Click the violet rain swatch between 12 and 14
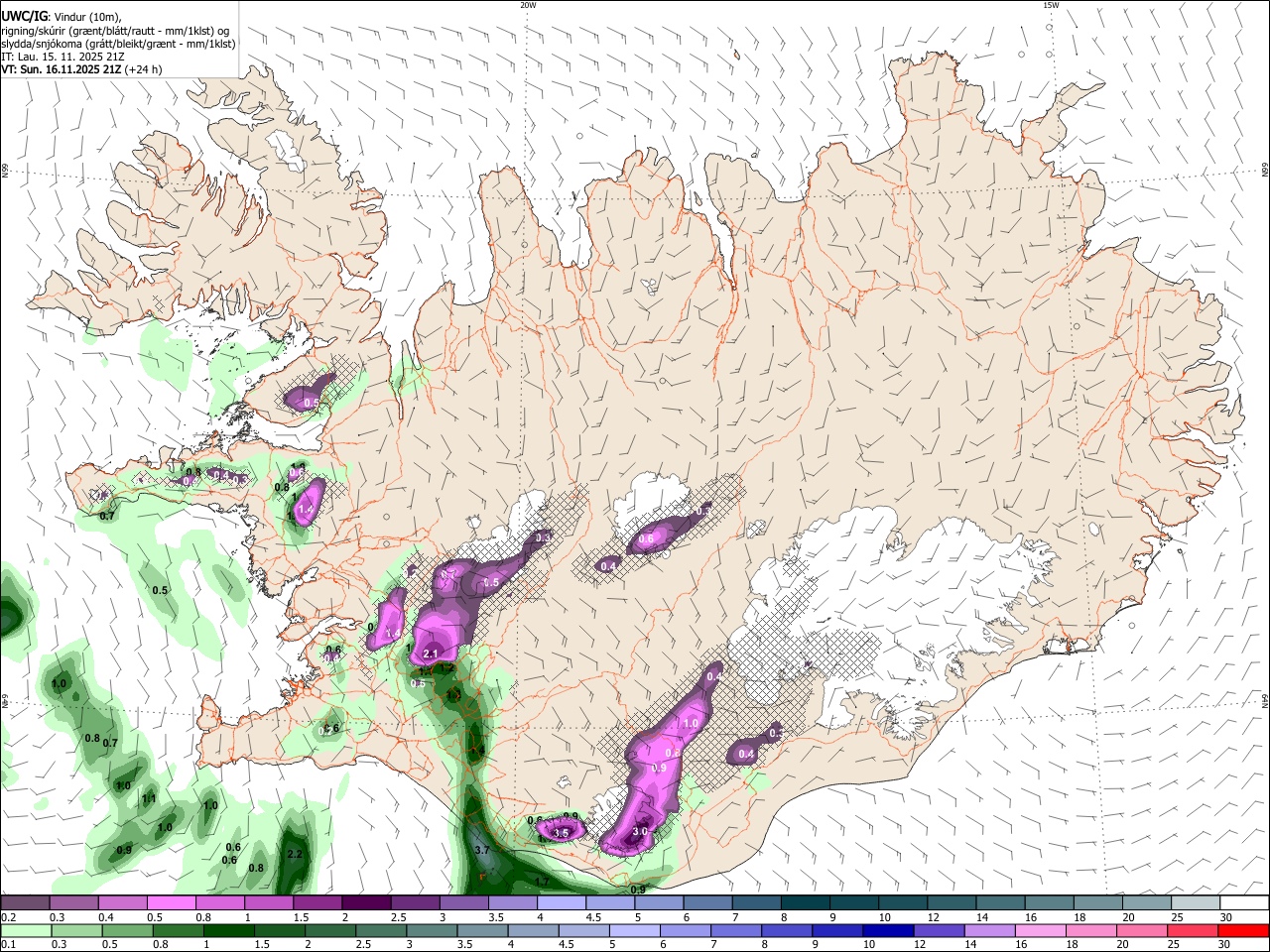 937,930
